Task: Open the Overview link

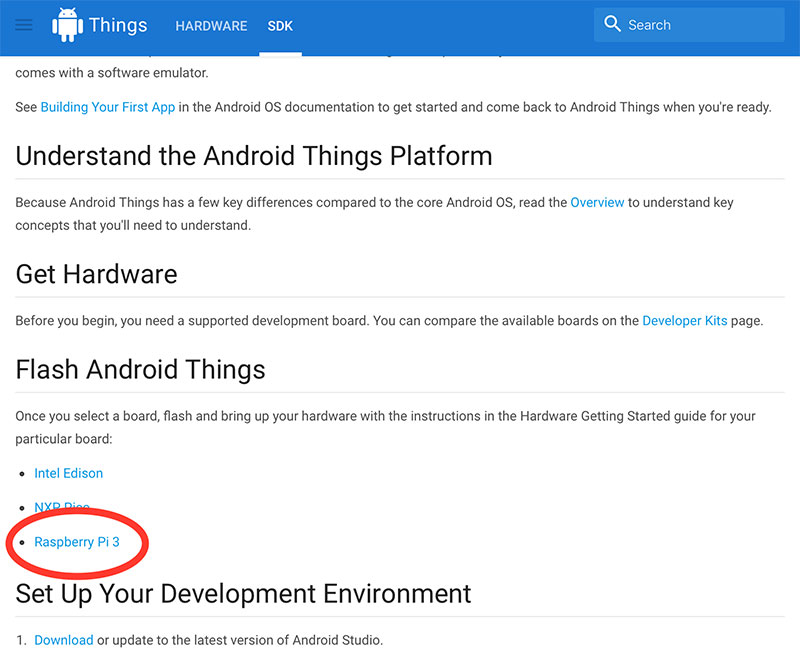Action: coord(597,202)
